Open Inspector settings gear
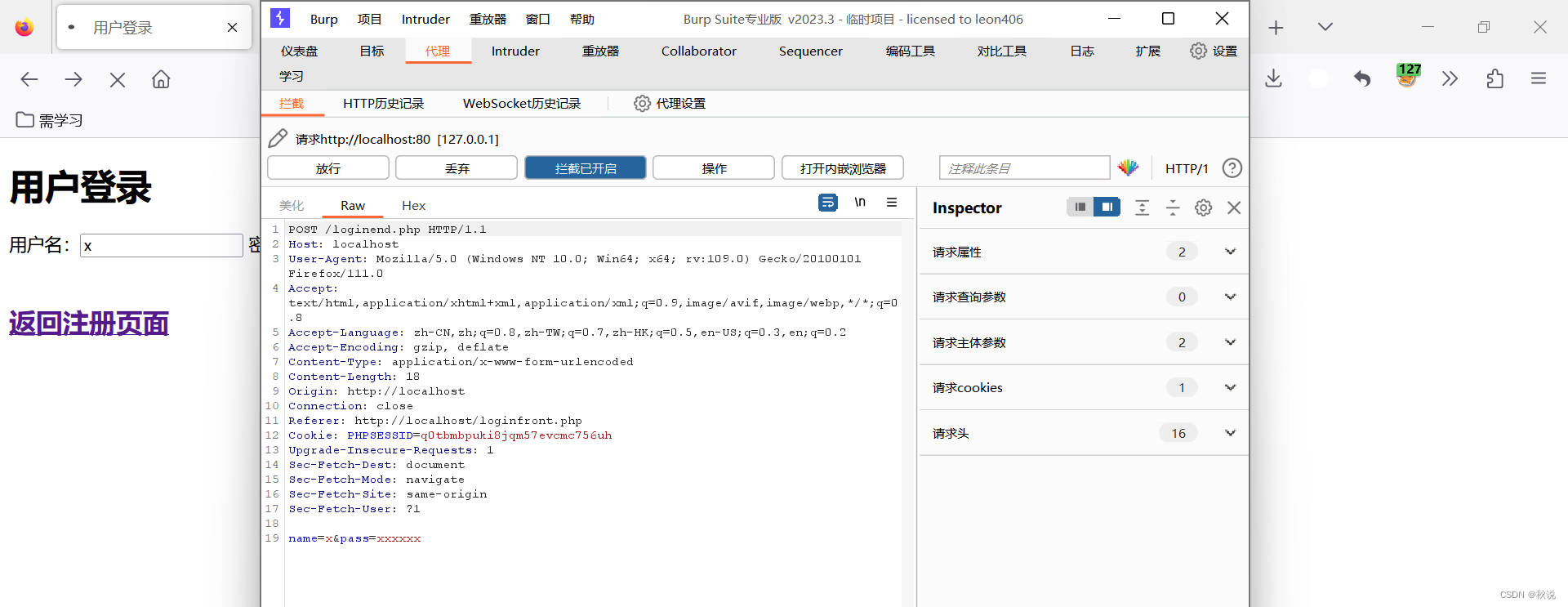Viewport: 1568px width, 607px height. (x=1203, y=208)
